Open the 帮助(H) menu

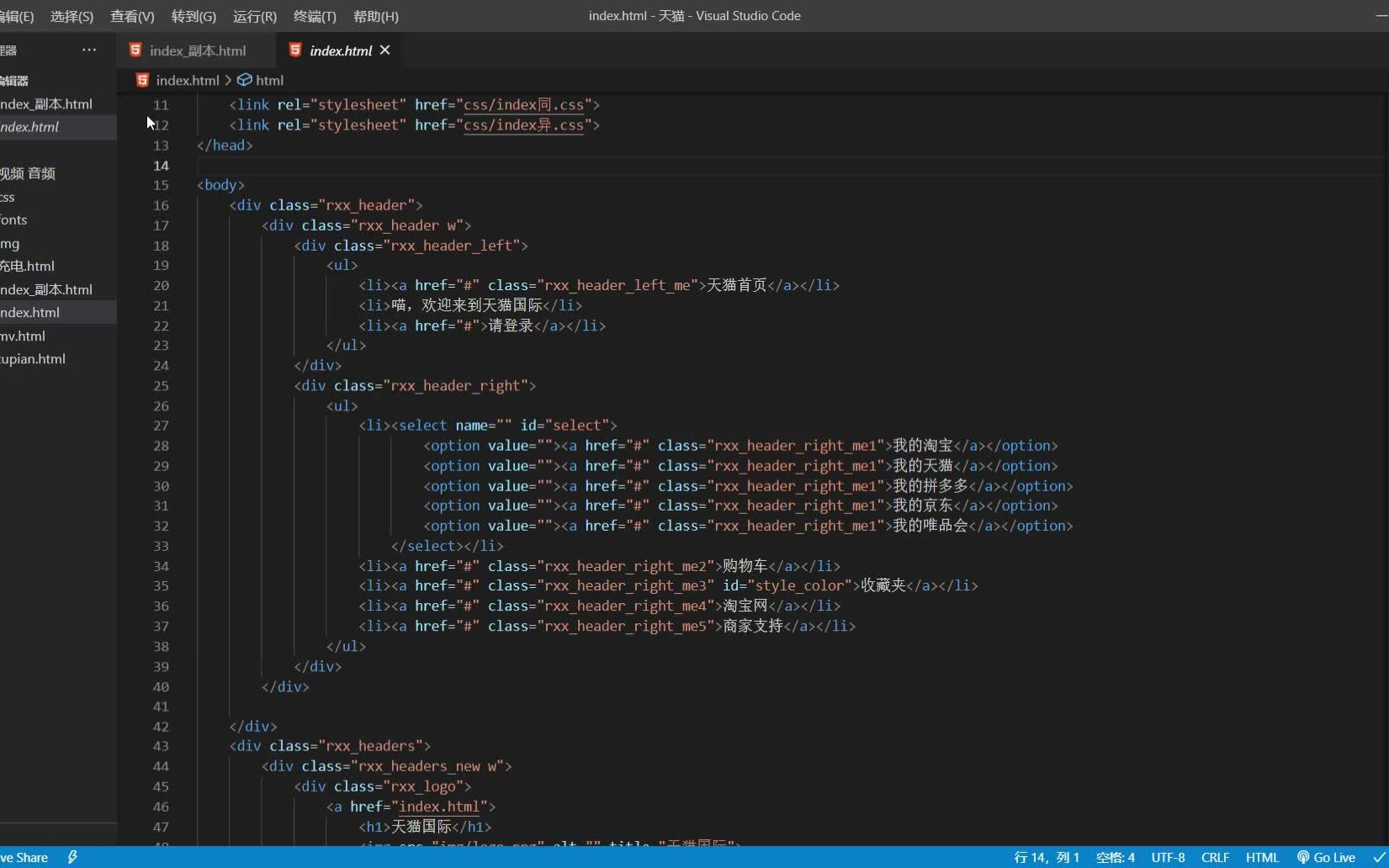(x=376, y=16)
